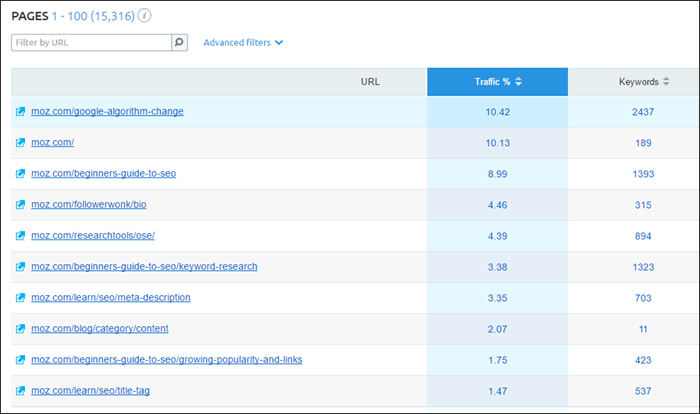Viewport: 700px width, 414px height.
Task: Open the moz.com/learn/seo/title-tag link
Action: click(x=91, y=390)
